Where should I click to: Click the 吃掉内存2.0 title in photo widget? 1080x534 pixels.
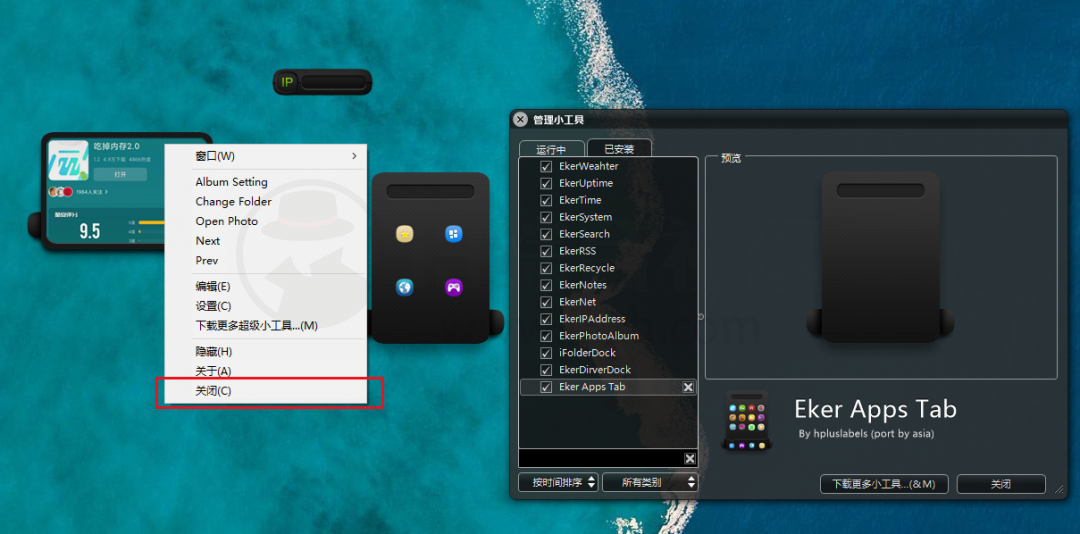coord(116,147)
